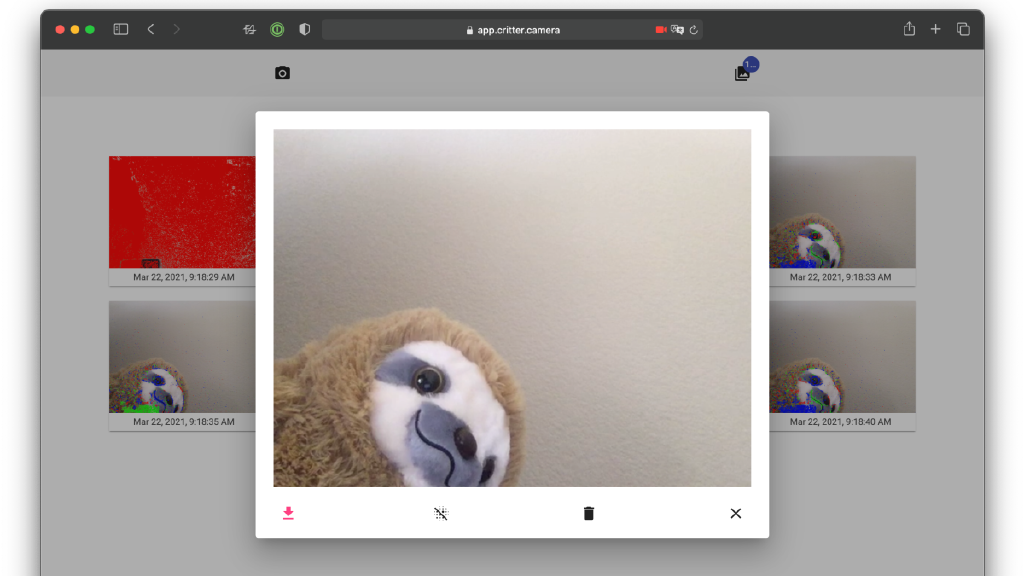Open a new browser tab
Image resolution: width=1024 pixels, height=576 pixels.
pyautogui.click(x=936, y=30)
